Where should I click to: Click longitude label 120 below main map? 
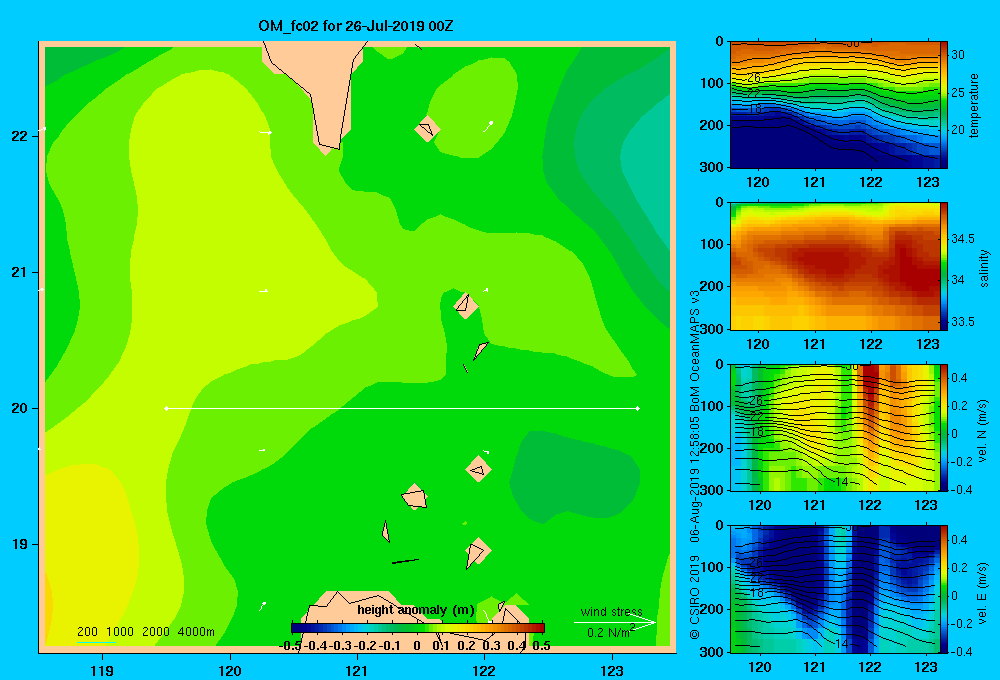(230, 670)
